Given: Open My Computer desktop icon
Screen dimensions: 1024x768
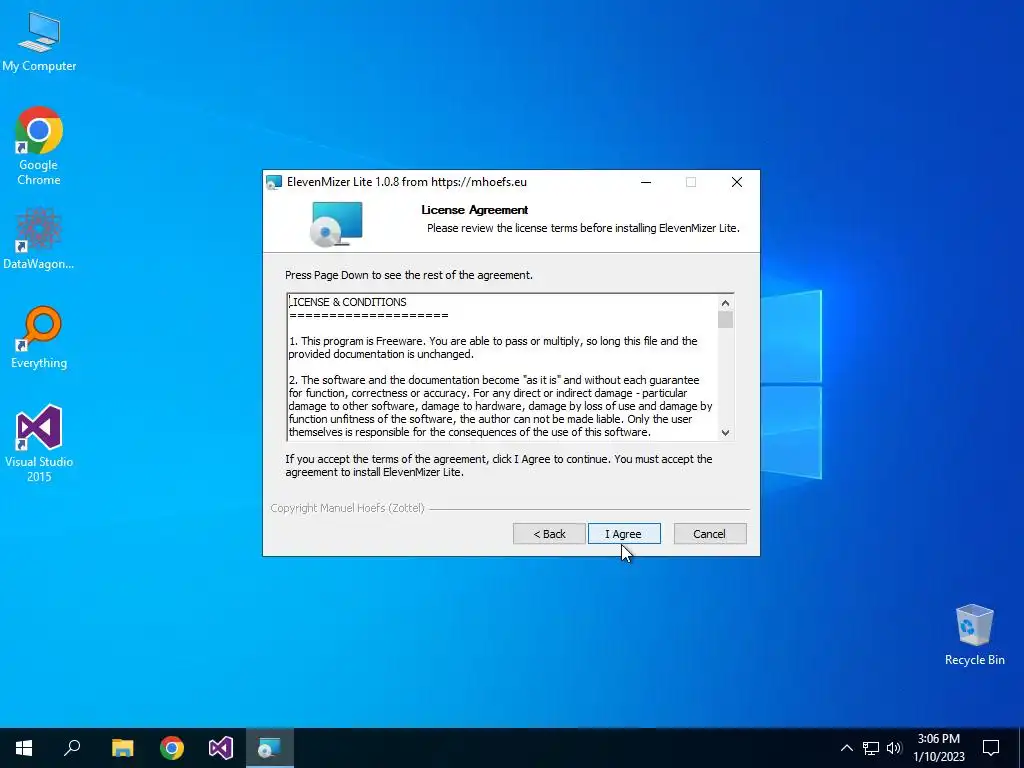Looking at the screenshot, I should tap(39, 40).
